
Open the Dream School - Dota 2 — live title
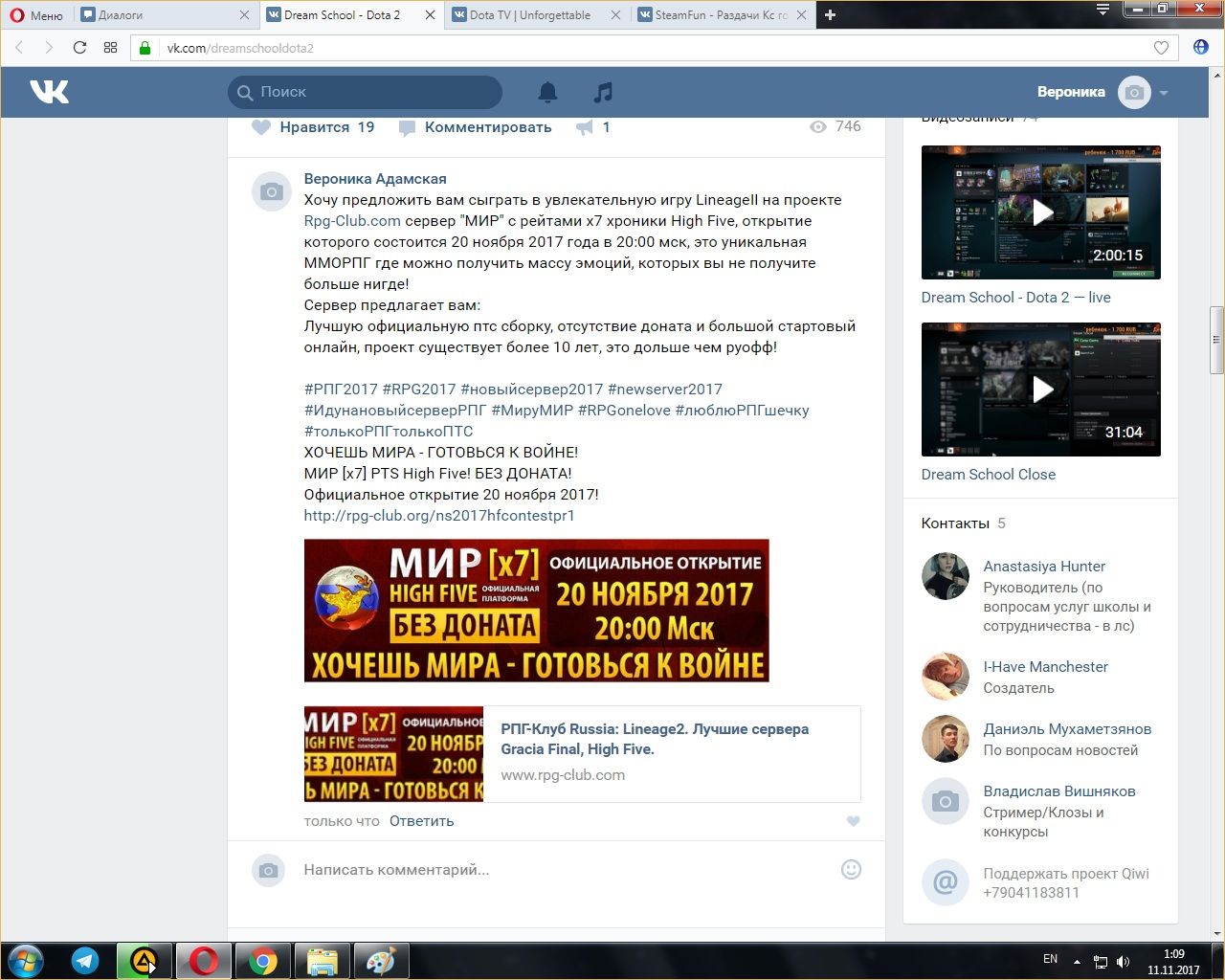tap(1016, 298)
